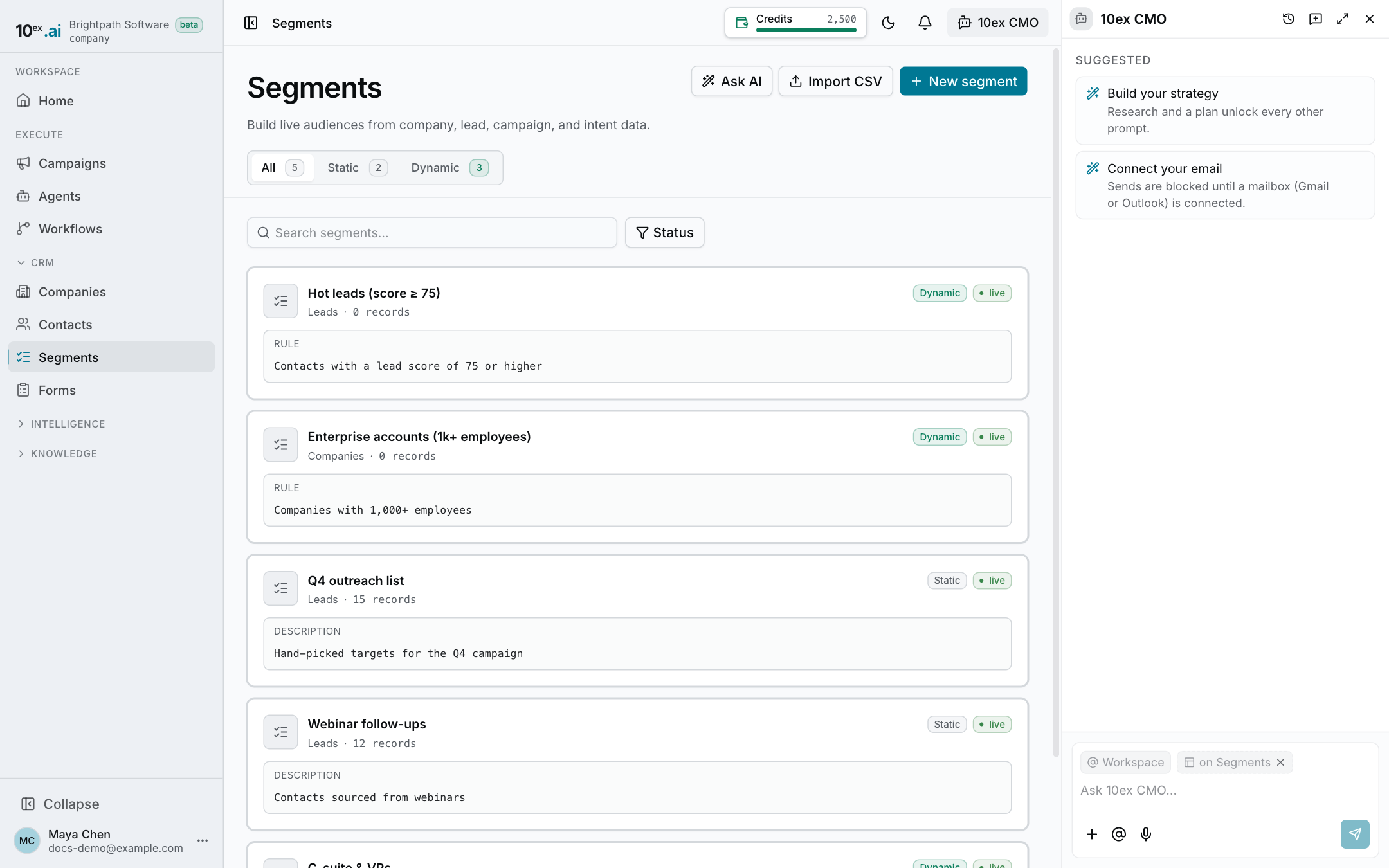The height and width of the screenshot is (868, 1389).
Task: Start voice input with microphone icon
Action: 1146,835
